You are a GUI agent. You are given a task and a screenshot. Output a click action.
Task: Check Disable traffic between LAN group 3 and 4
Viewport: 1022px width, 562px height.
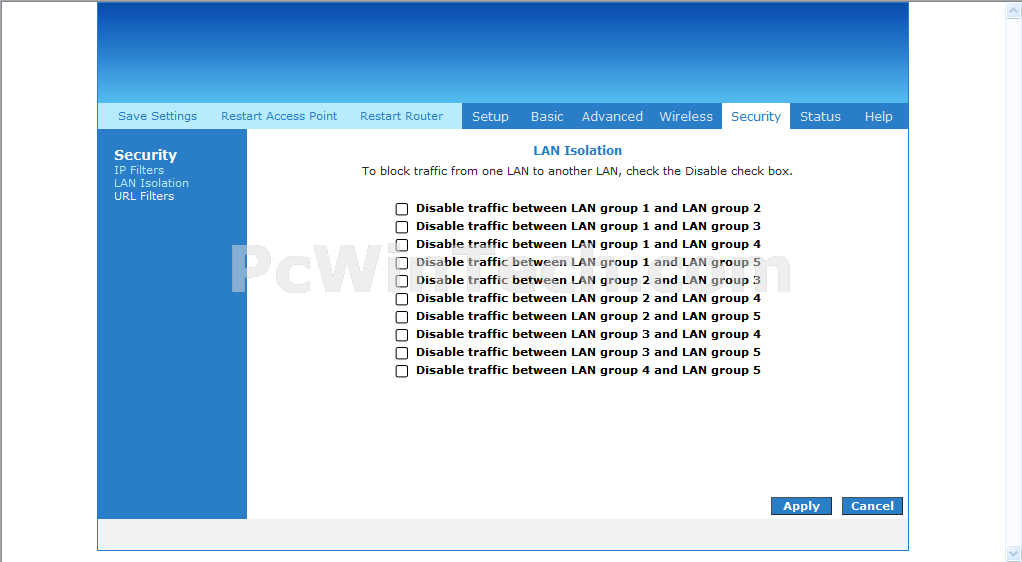click(x=402, y=335)
